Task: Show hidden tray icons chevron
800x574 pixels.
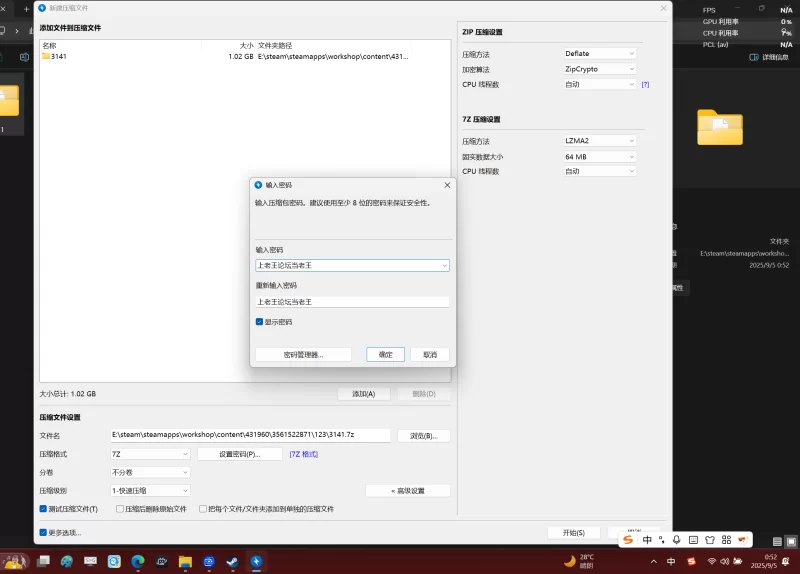Action: (654, 561)
